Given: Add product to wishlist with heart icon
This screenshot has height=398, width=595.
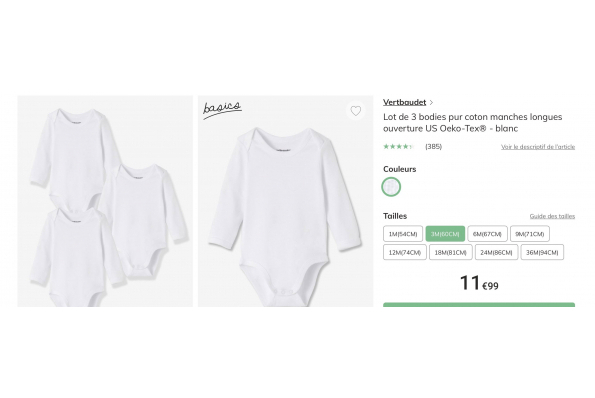Looking at the screenshot, I should (356, 111).
